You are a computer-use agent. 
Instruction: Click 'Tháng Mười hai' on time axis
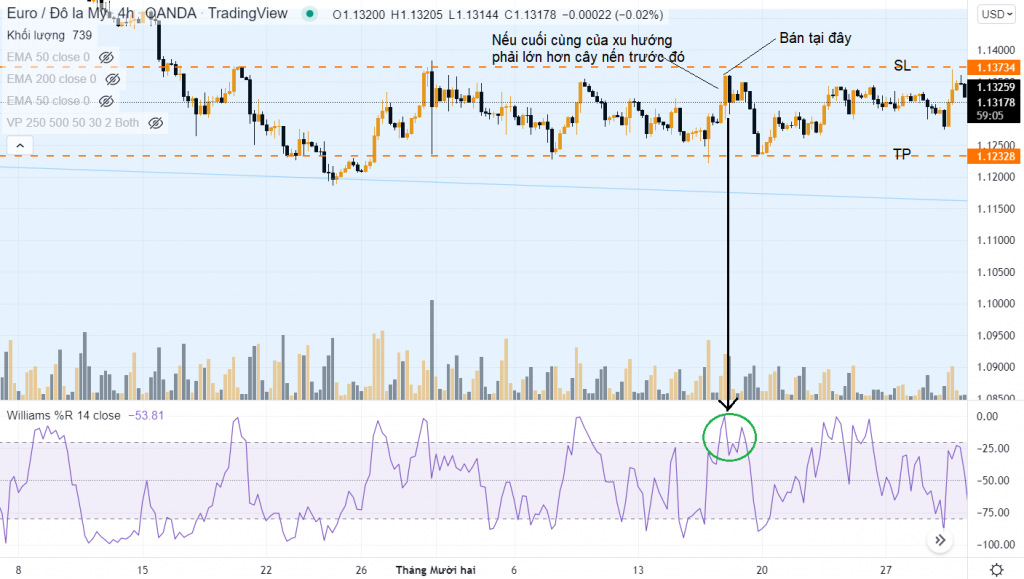tap(436, 569)
